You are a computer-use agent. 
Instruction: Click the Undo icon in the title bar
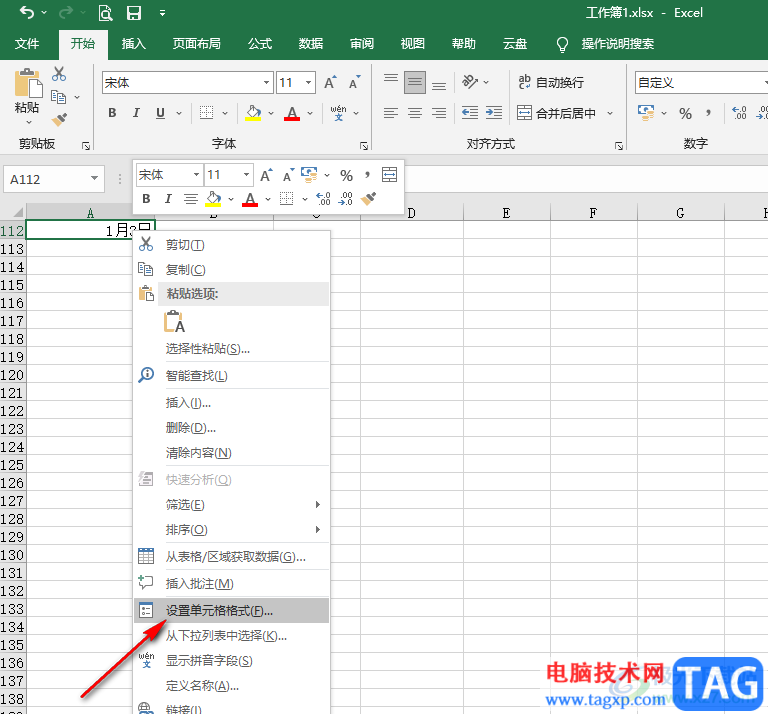click(x=27, y=12)
